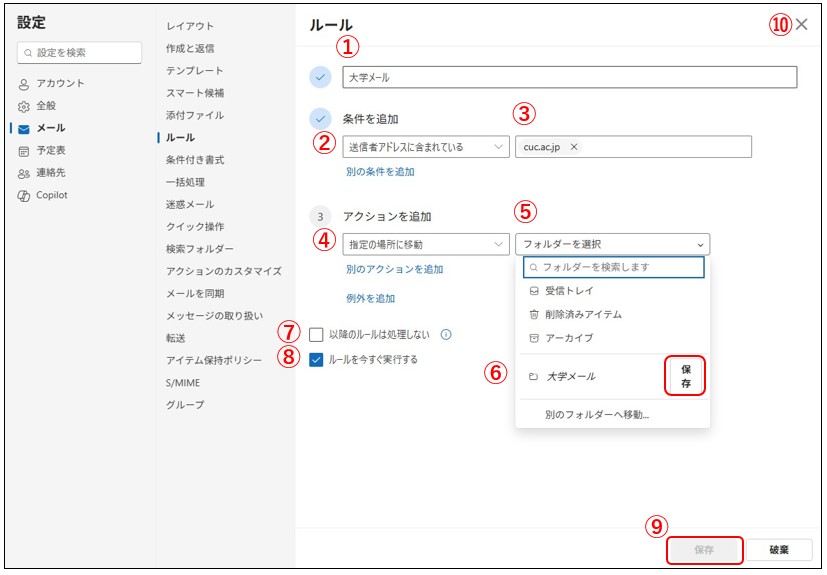Click 別の条件を追加 link
Screen dimensions: 827x575
[380, 172]
